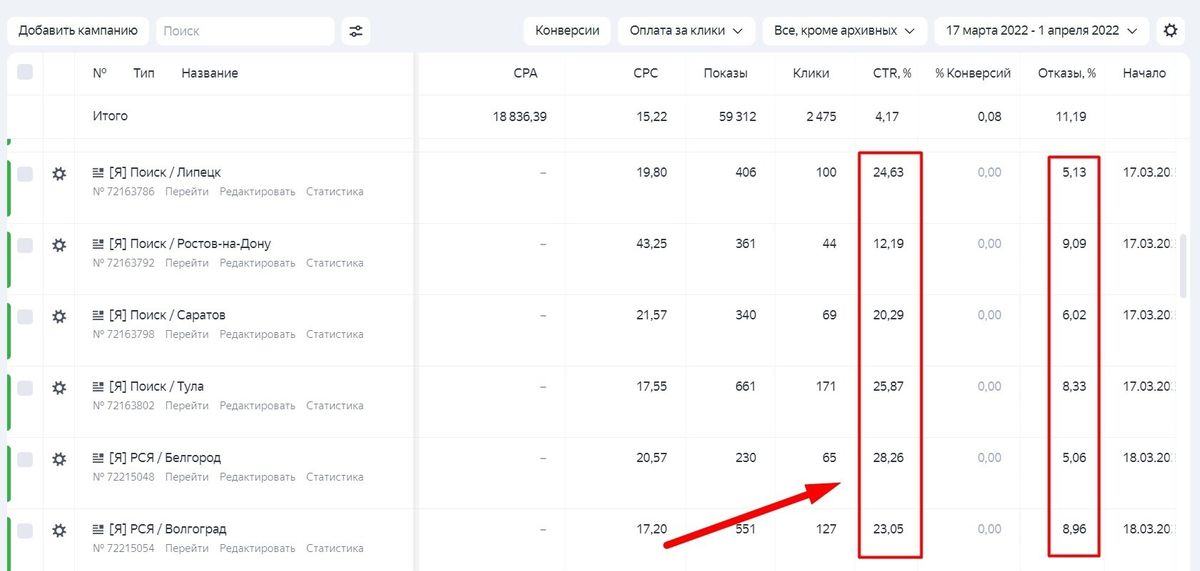1200x571 pixels.
Task: Click Клики value 171 in Тула row
Action: (x=826, y=386)
